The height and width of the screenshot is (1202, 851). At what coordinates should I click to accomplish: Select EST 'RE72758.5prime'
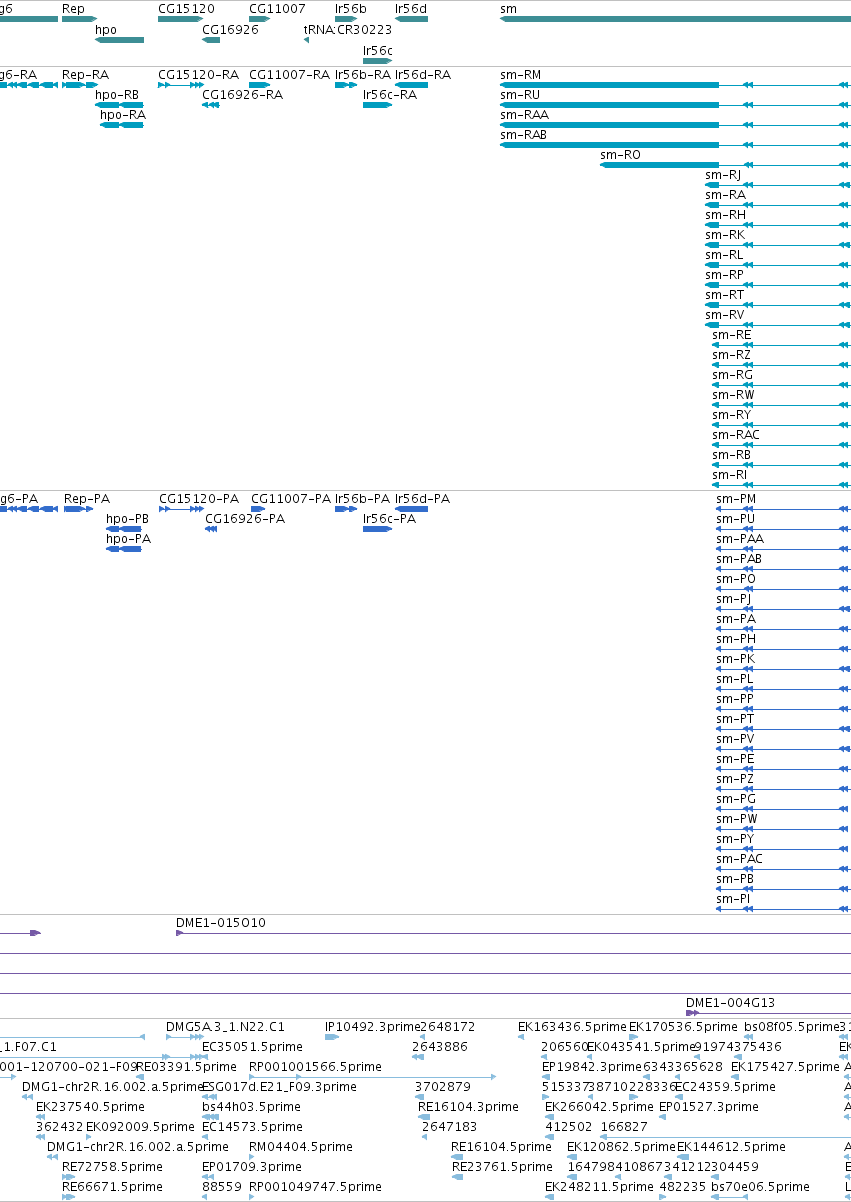pyautogui.click(x=112, y=1167)
